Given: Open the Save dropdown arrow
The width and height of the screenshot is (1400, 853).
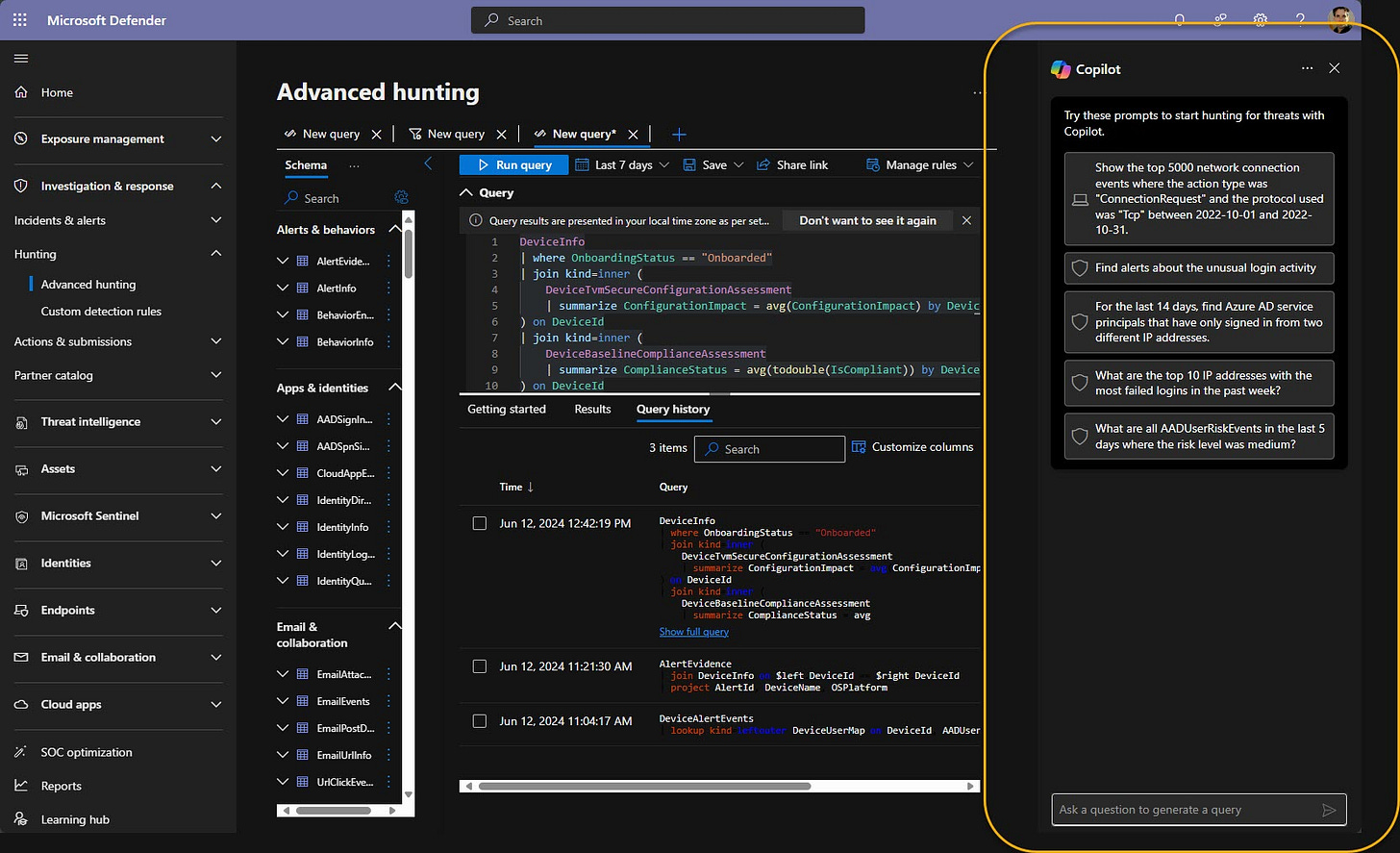Looking at the screenshot, I should (738, 164).
